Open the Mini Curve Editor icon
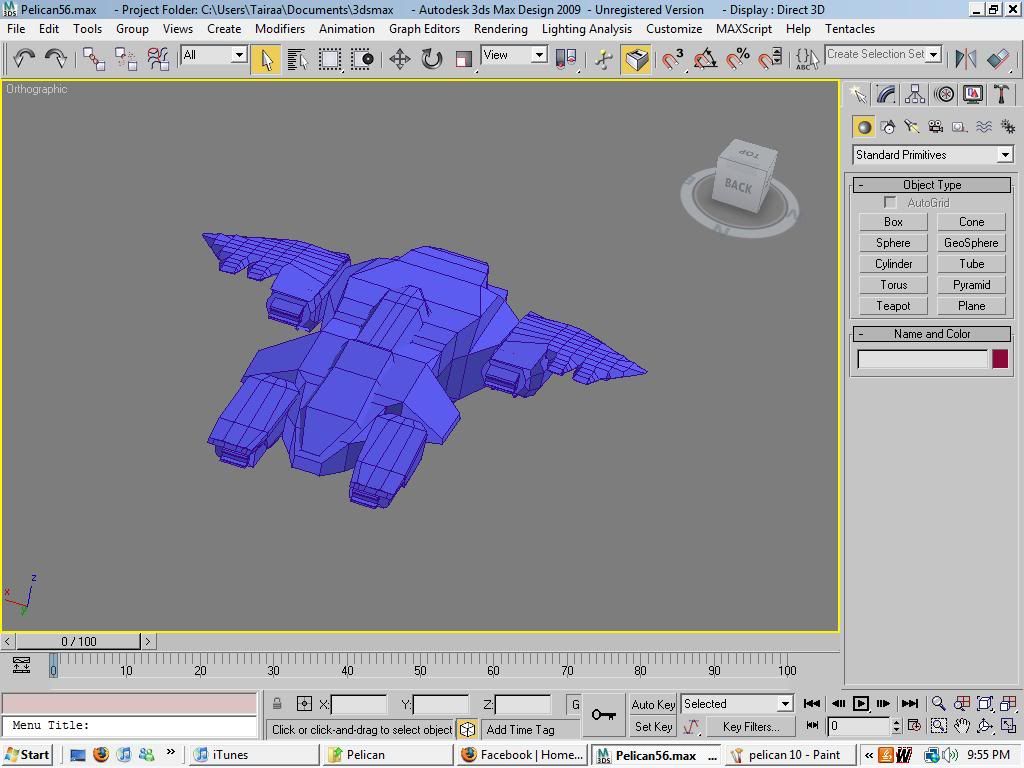 coord(22,665)
